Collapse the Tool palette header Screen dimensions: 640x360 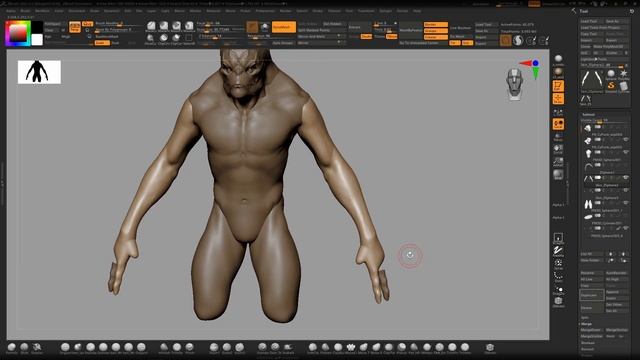click(584, 11)
